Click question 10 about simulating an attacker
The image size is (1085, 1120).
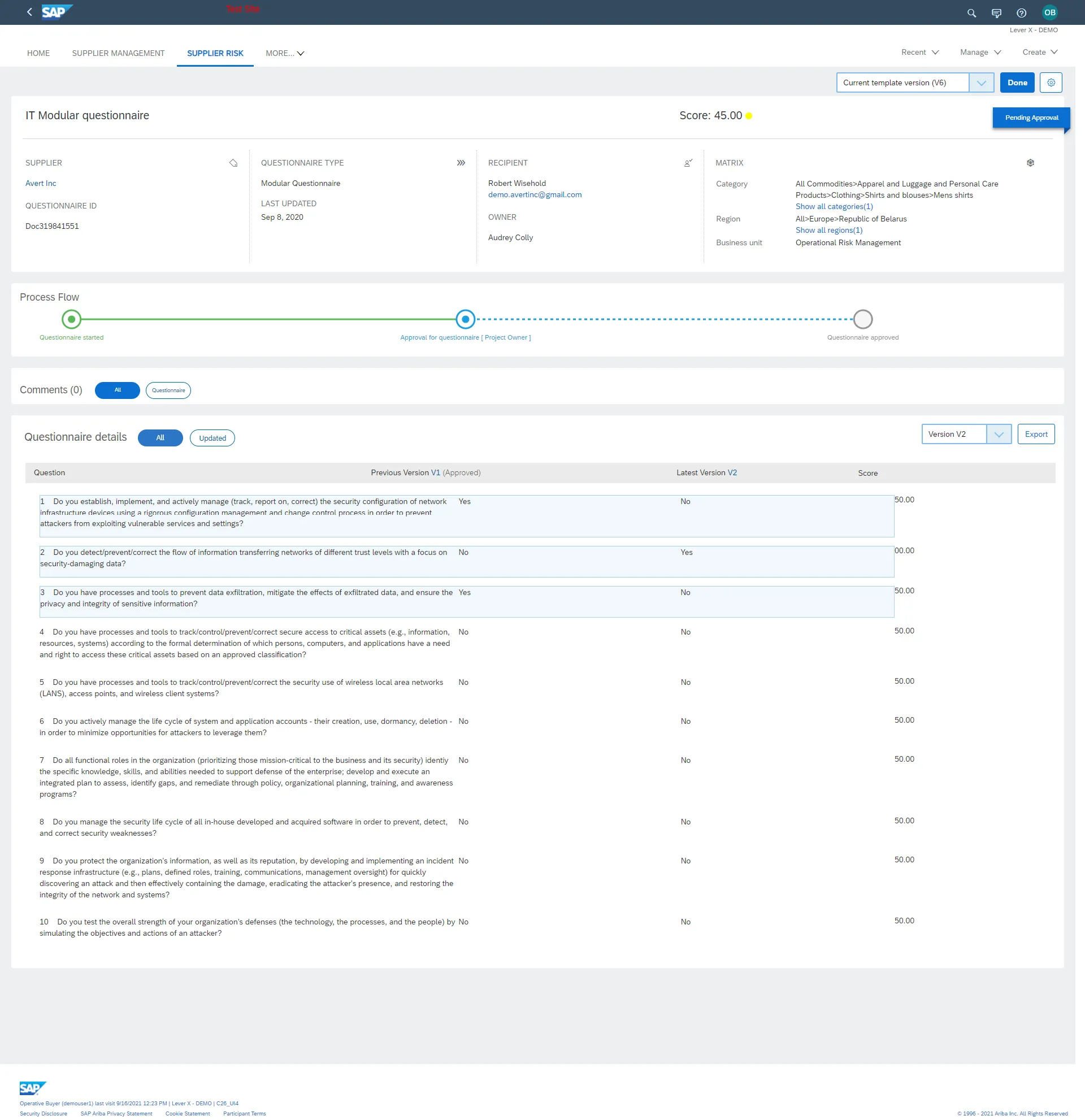[x=248, y=927]
